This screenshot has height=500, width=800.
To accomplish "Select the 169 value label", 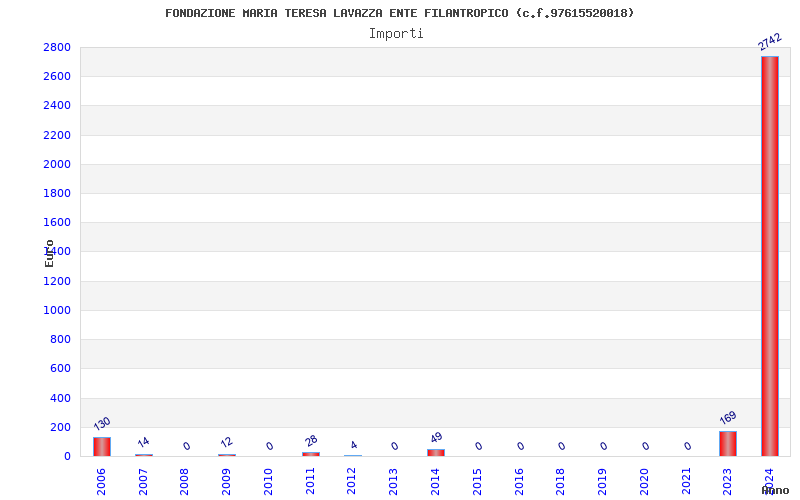I will (728, 418).
